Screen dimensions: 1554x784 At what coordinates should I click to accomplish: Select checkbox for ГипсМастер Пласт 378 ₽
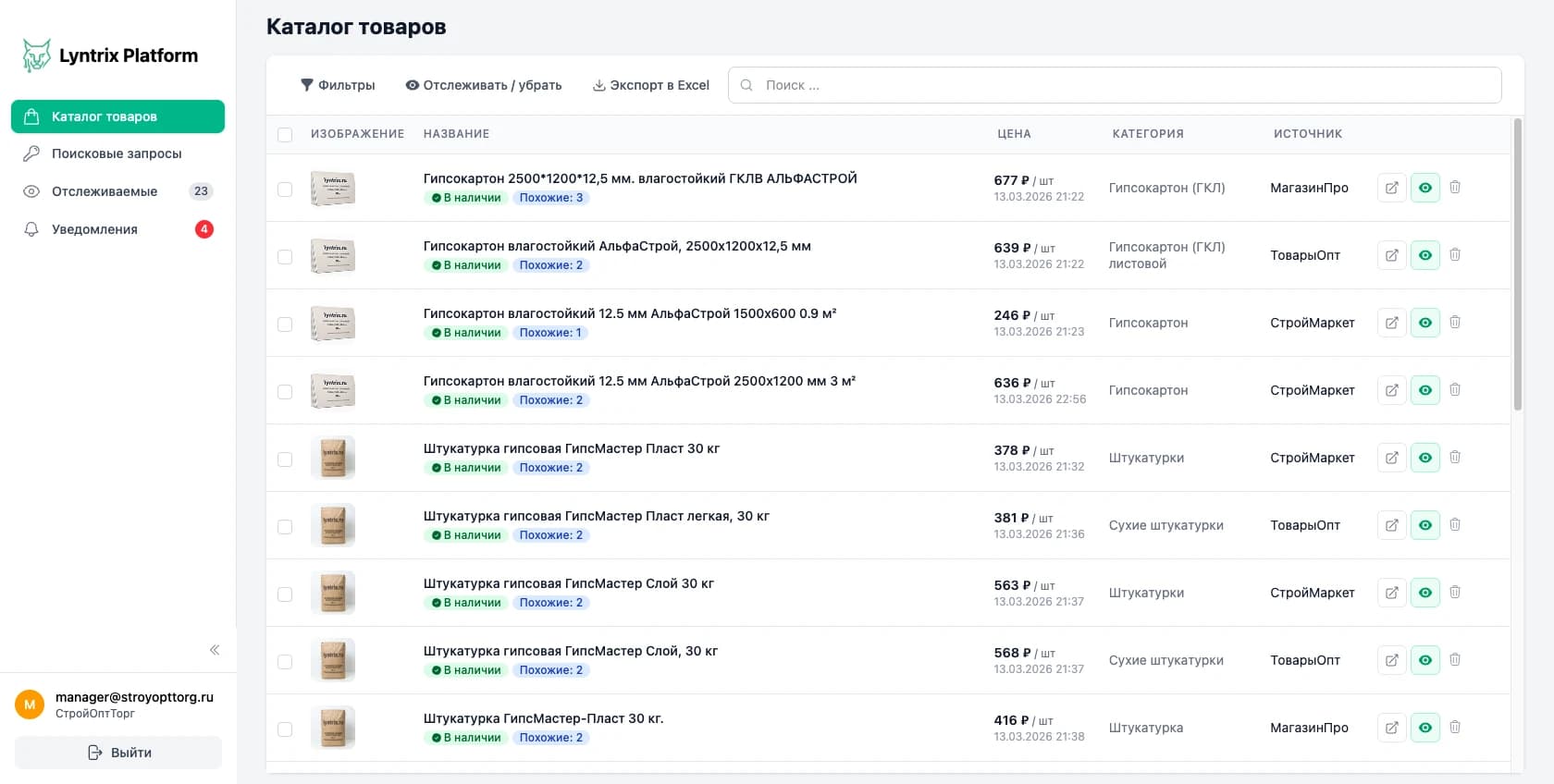point(285,459)
